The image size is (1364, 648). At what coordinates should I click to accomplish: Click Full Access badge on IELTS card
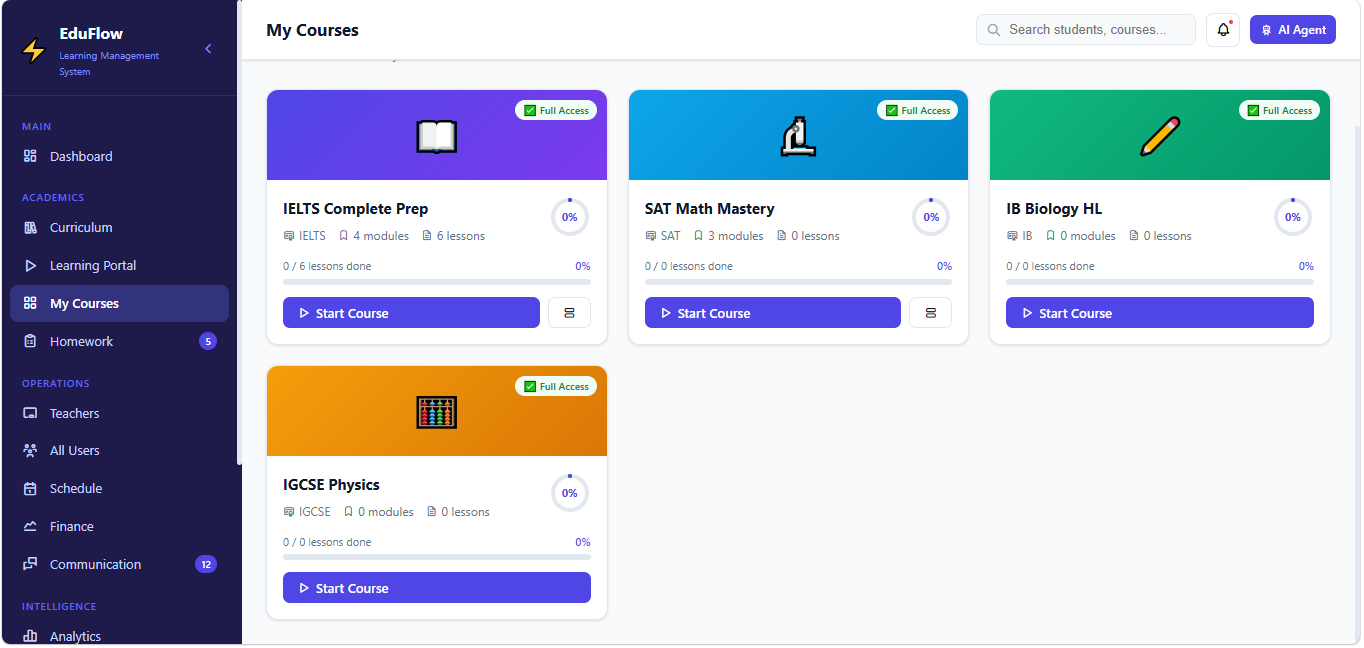556,110
